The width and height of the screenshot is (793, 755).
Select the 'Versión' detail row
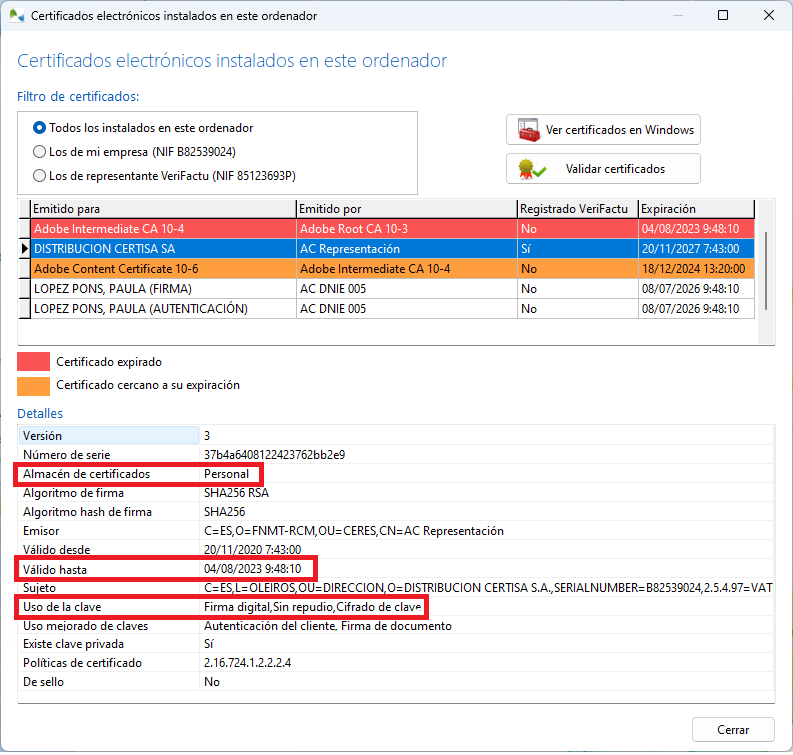point(396,436)
